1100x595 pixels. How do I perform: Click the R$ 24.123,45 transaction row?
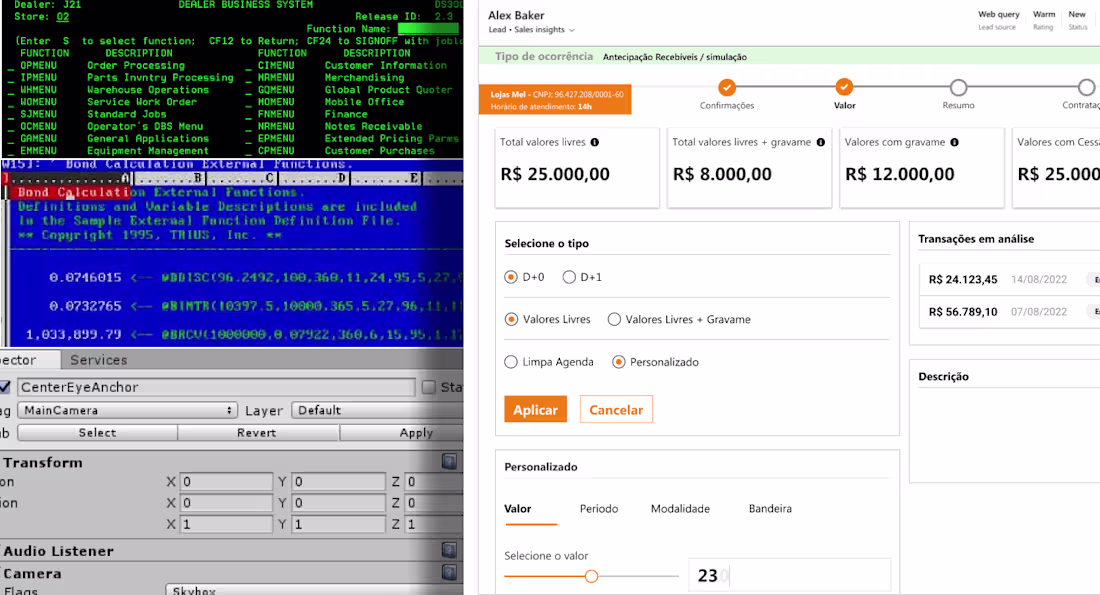(1009, 279)
